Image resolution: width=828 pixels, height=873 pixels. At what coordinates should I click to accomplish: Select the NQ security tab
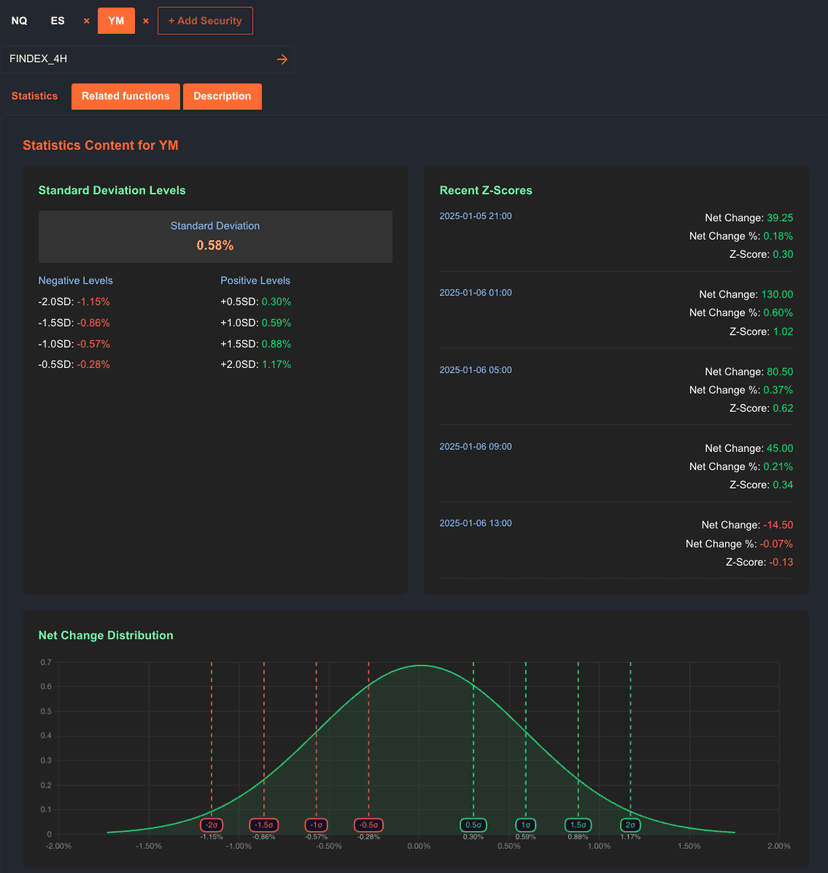[19, 20]
